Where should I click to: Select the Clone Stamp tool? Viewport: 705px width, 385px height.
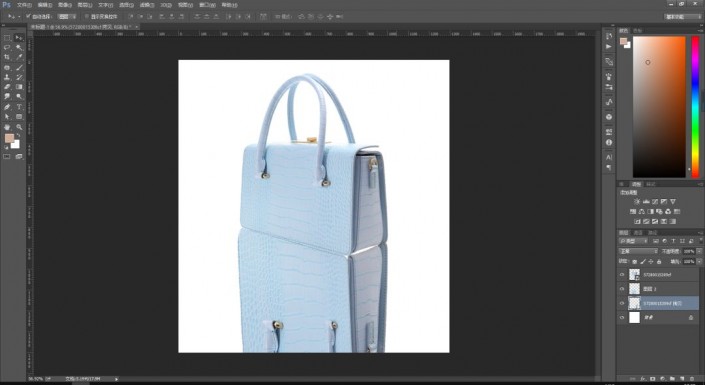point(7,77)
